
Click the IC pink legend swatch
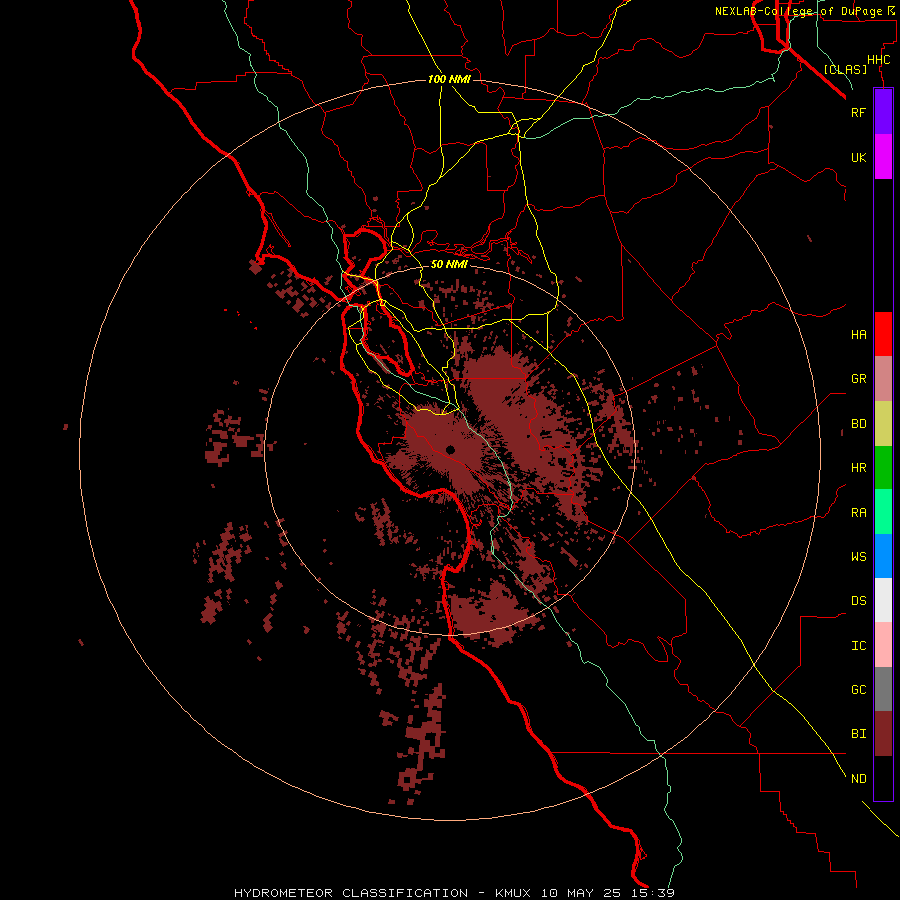883,645
